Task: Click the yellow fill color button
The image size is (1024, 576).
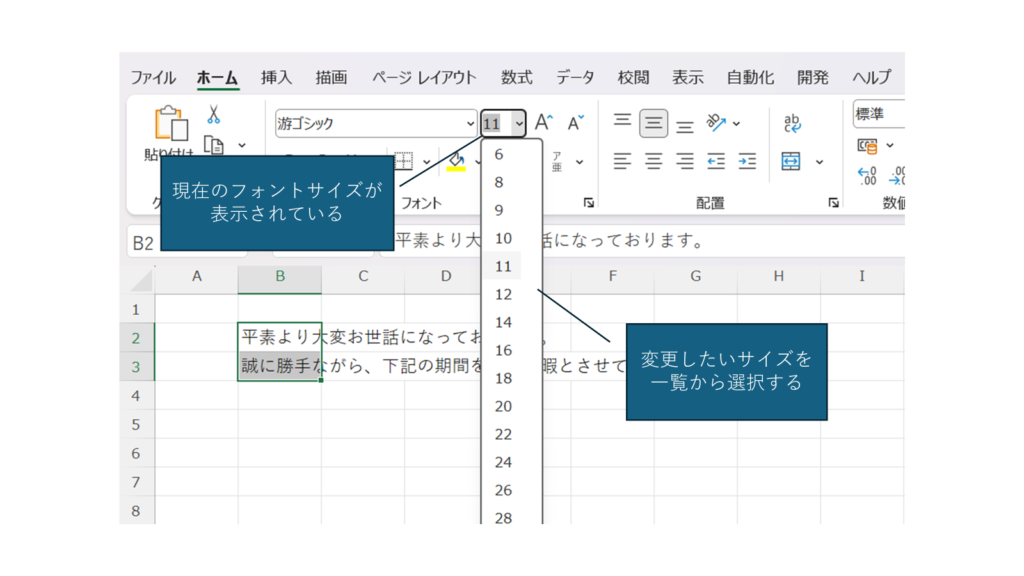Action: [x=456, y=161]
